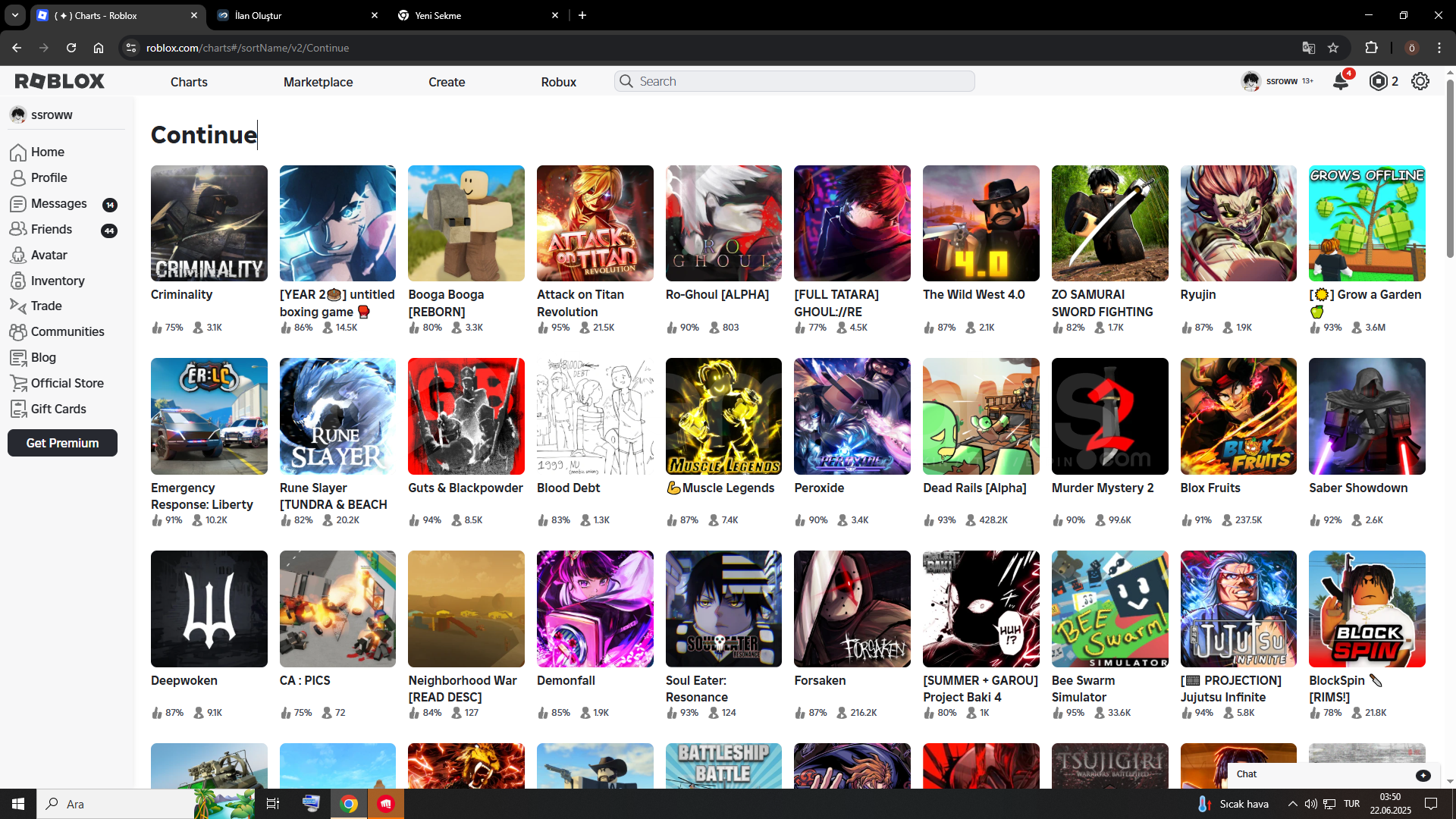Open the Official Store cart icon
Screen dimensions: 1456x819
pos(18,384)
